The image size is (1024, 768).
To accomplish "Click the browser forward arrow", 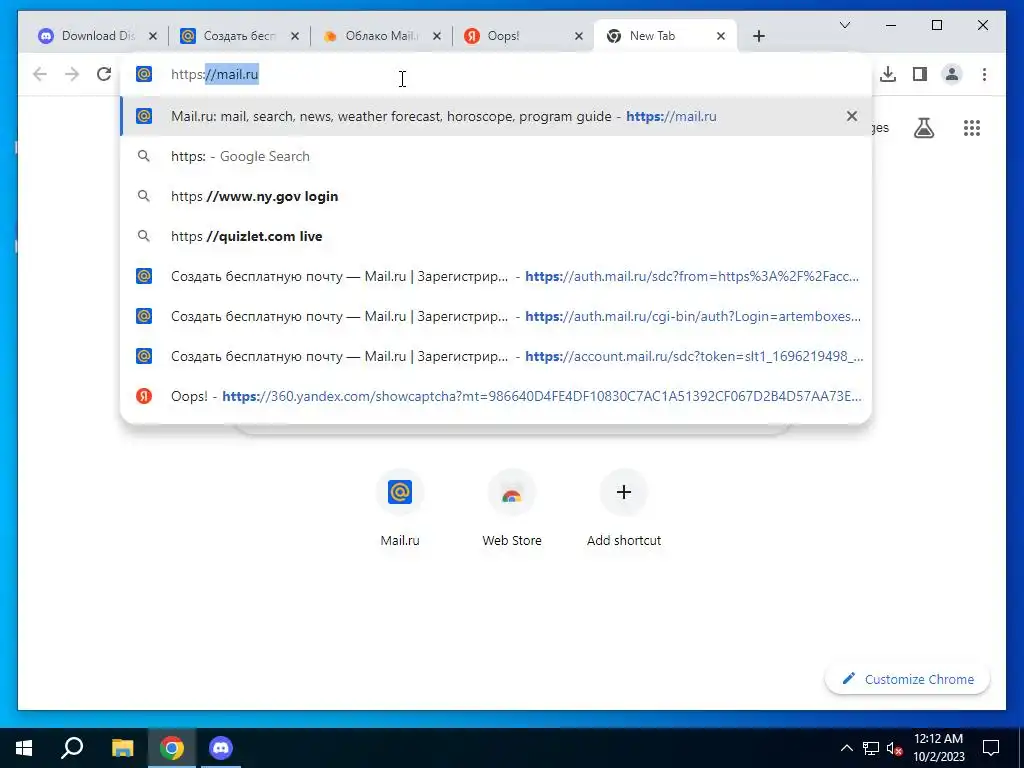I will (x=72, y=74).
